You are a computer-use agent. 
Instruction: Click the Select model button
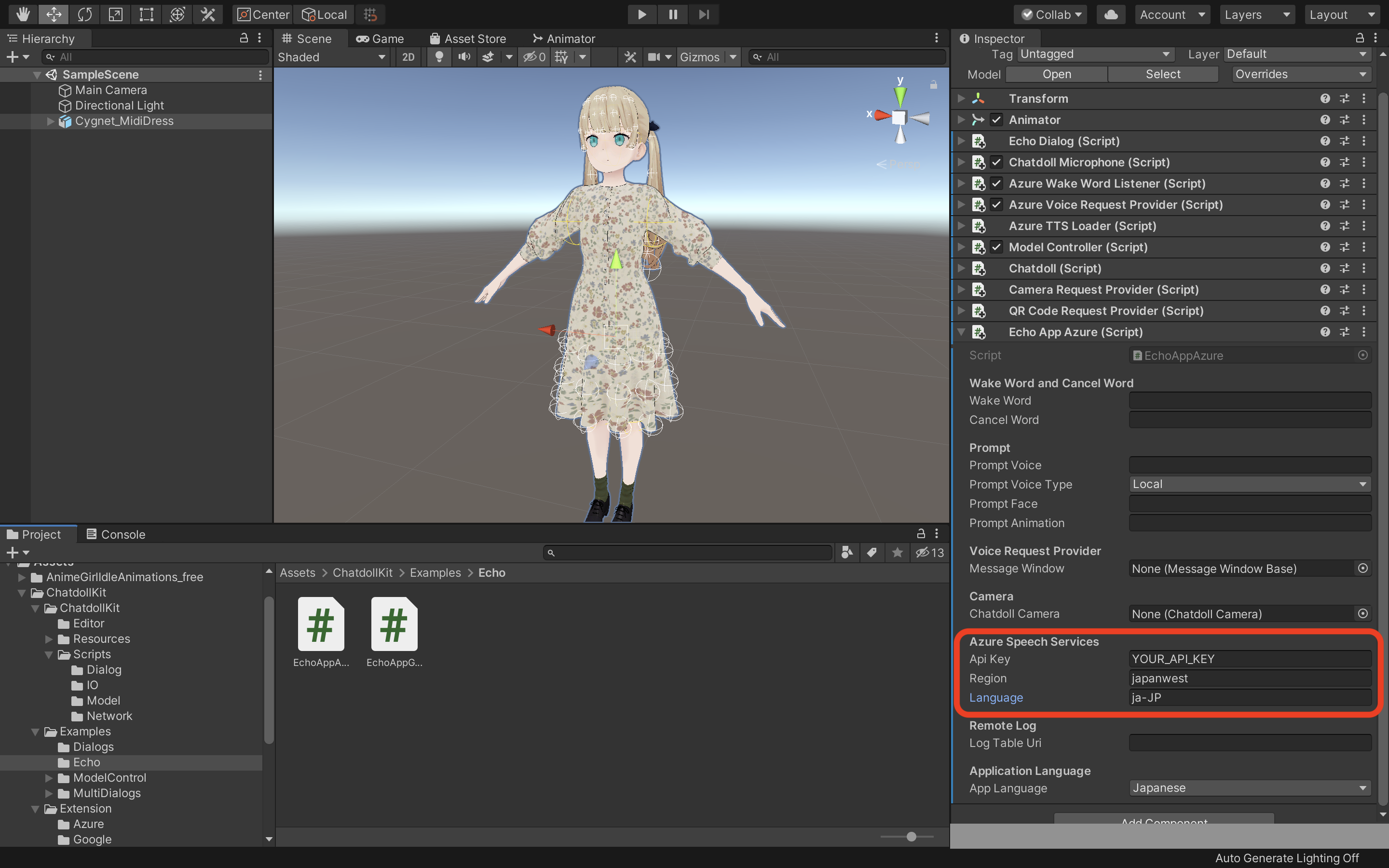click(x=1162, y=74)
